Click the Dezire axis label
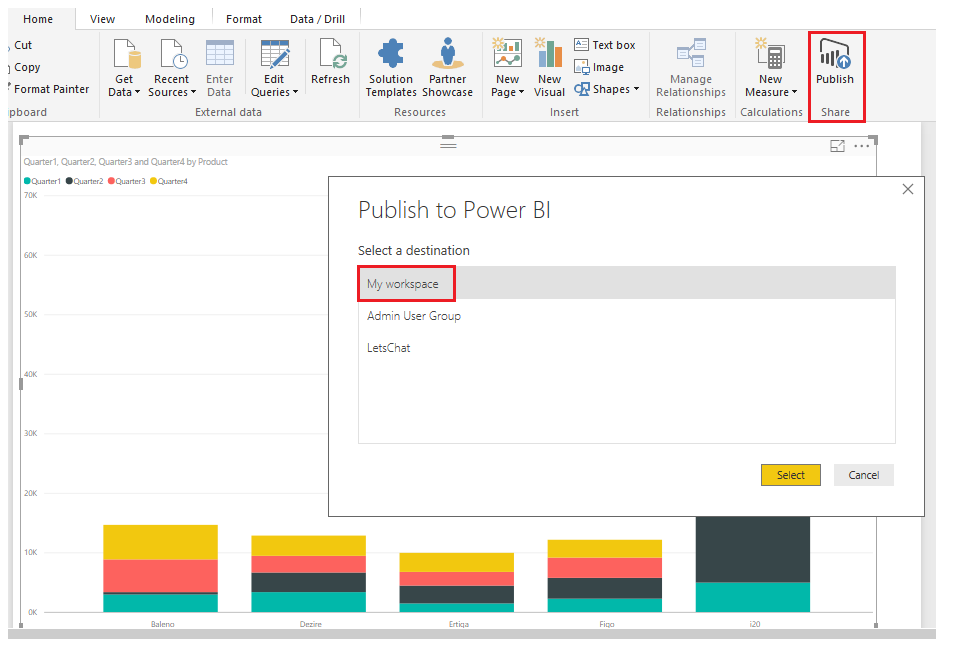 pos(310,624)
